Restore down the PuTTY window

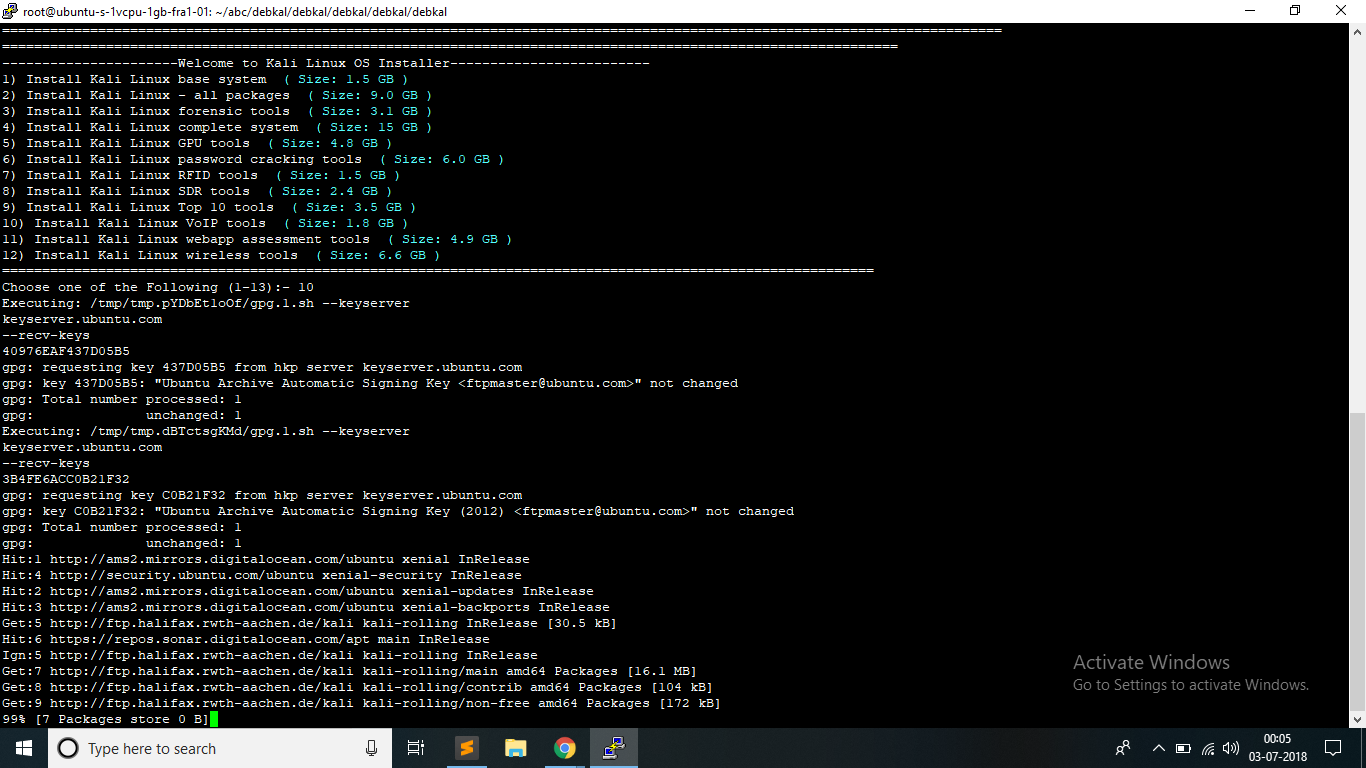(1295, 11)
